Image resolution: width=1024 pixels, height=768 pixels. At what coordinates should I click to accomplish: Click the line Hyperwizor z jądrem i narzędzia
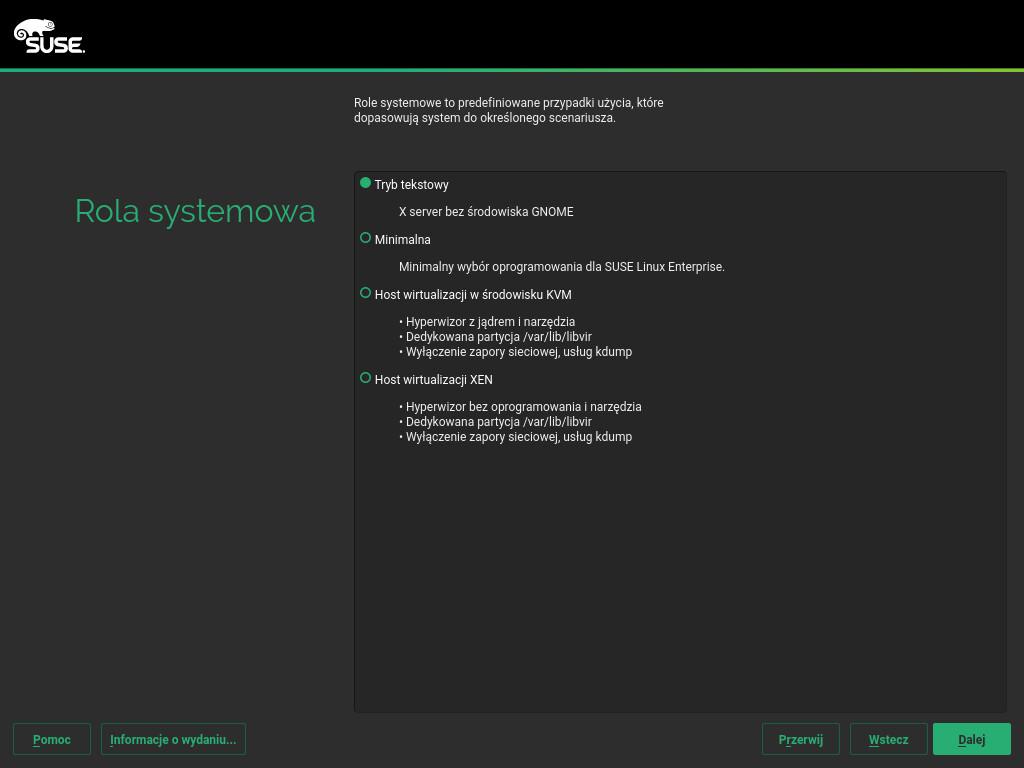click(x=487, y=321)
